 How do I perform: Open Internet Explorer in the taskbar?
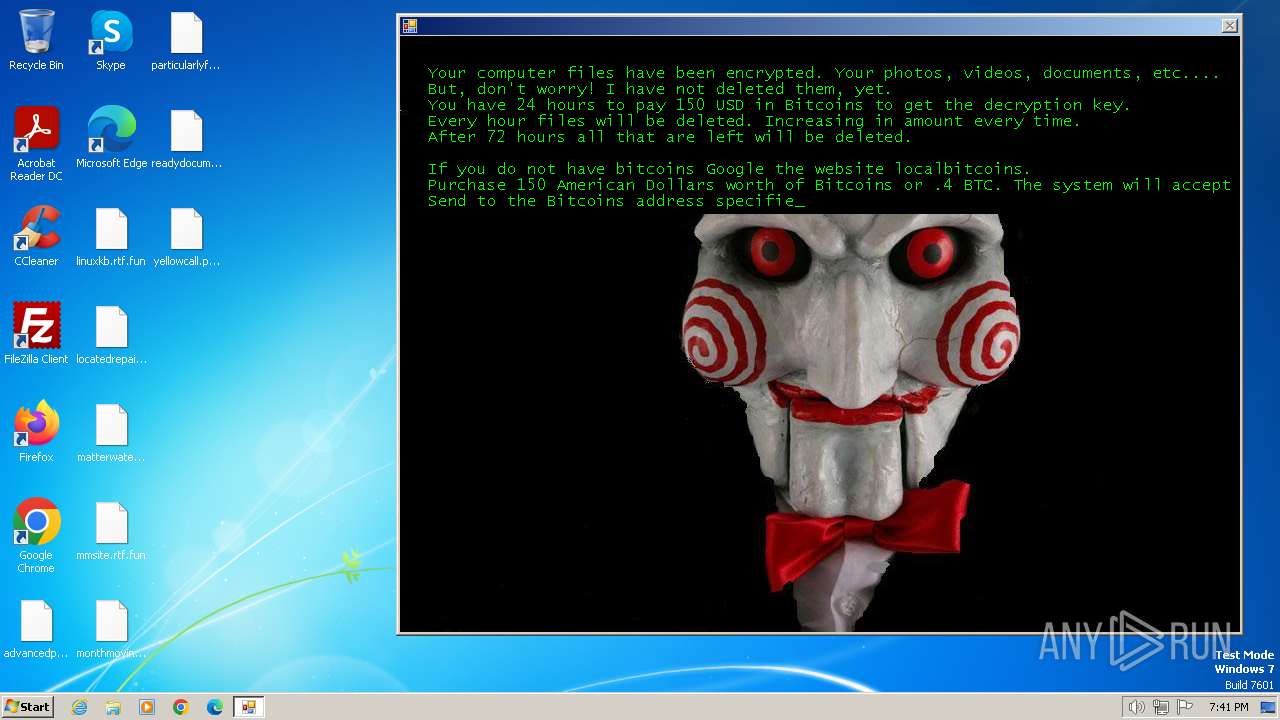tap(79, 707)
